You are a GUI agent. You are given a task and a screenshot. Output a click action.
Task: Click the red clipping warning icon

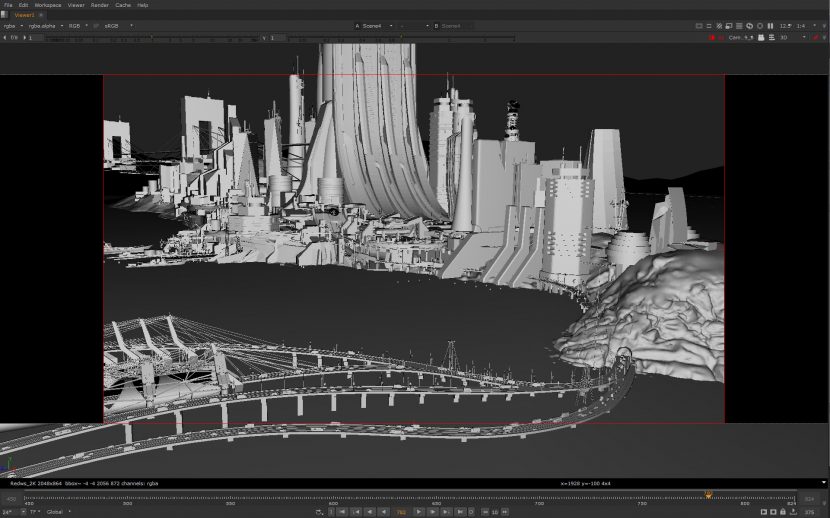[712, 37]
